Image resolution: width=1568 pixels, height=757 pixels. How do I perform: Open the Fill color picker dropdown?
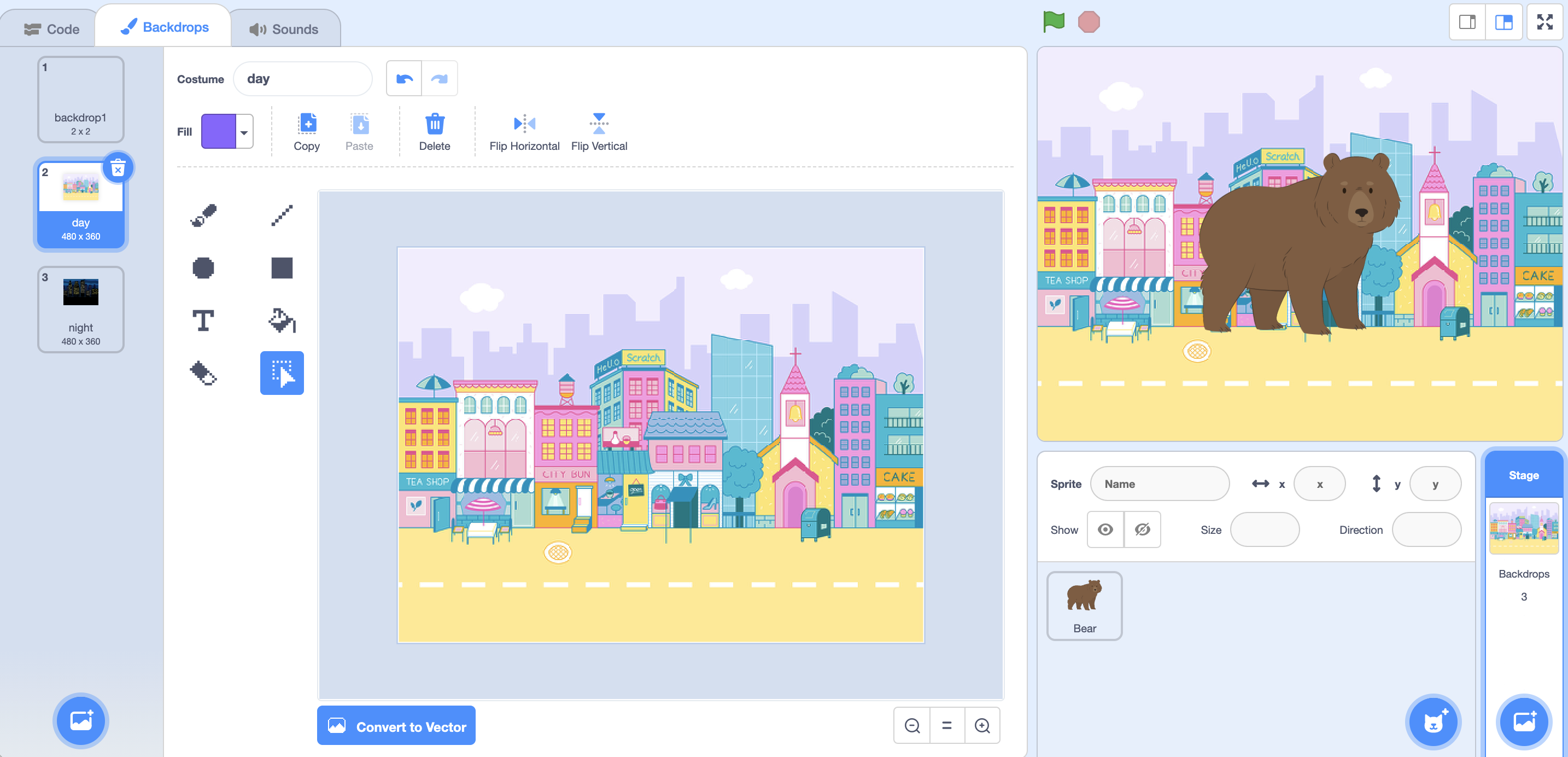tap(243, 131)
